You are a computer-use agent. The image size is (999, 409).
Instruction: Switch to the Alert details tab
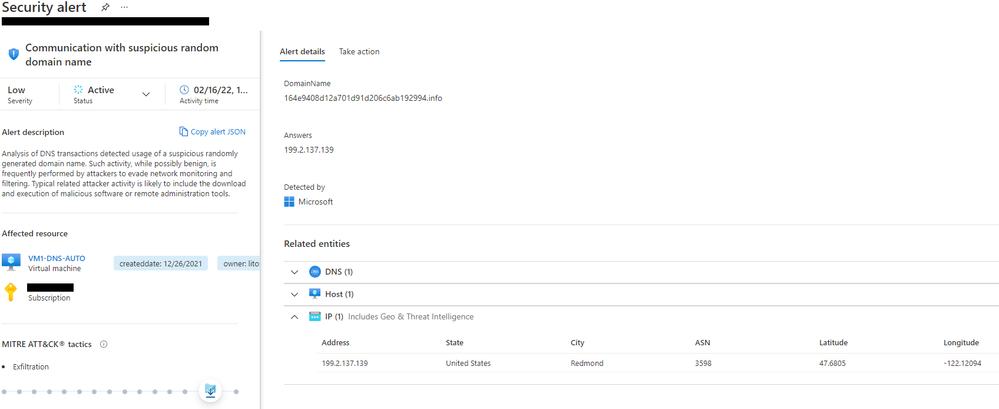click(302, 52)
